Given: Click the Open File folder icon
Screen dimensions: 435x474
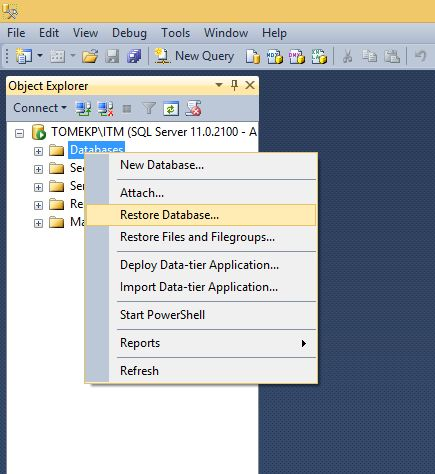Looking at the screenshot, I should click(90, 56).
